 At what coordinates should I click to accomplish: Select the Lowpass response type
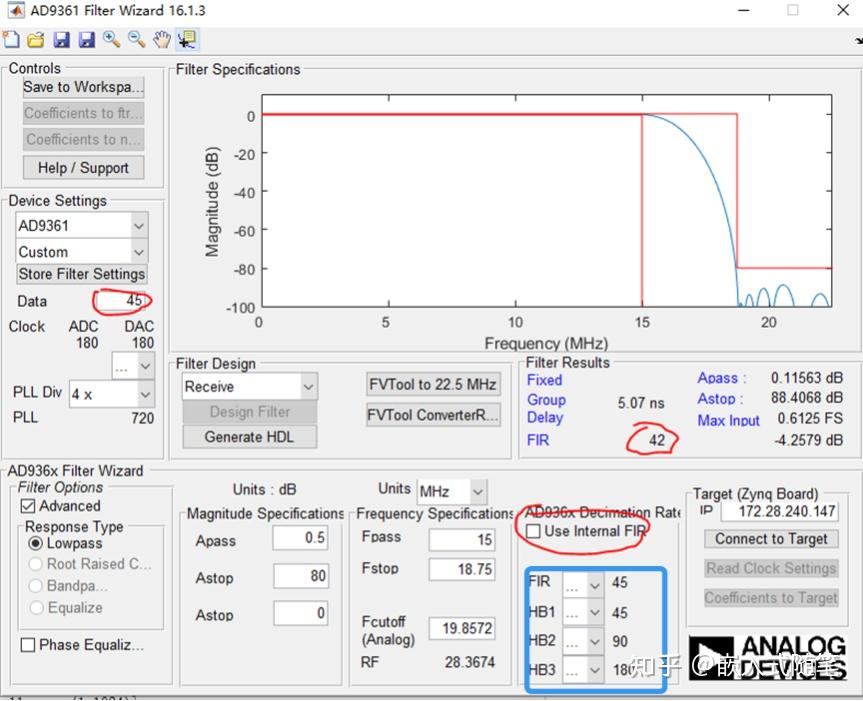[x=35, y=543]
